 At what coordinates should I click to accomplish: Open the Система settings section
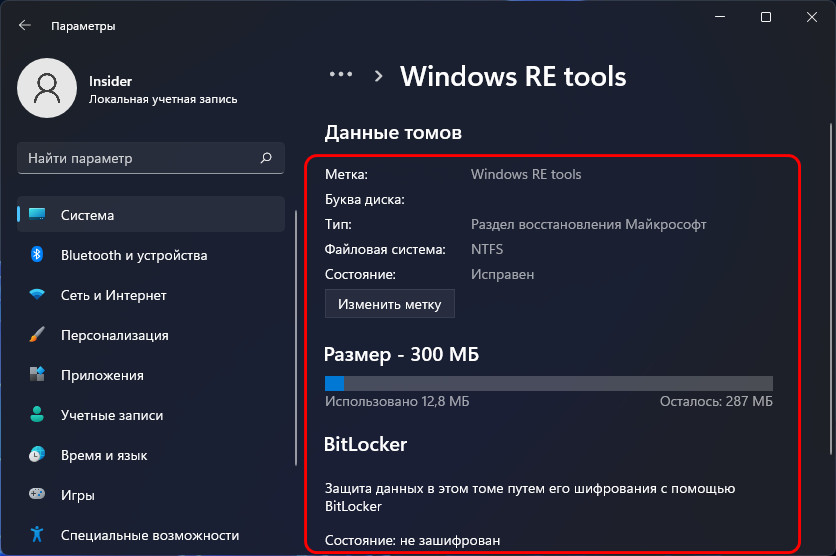tap(151, 214)
